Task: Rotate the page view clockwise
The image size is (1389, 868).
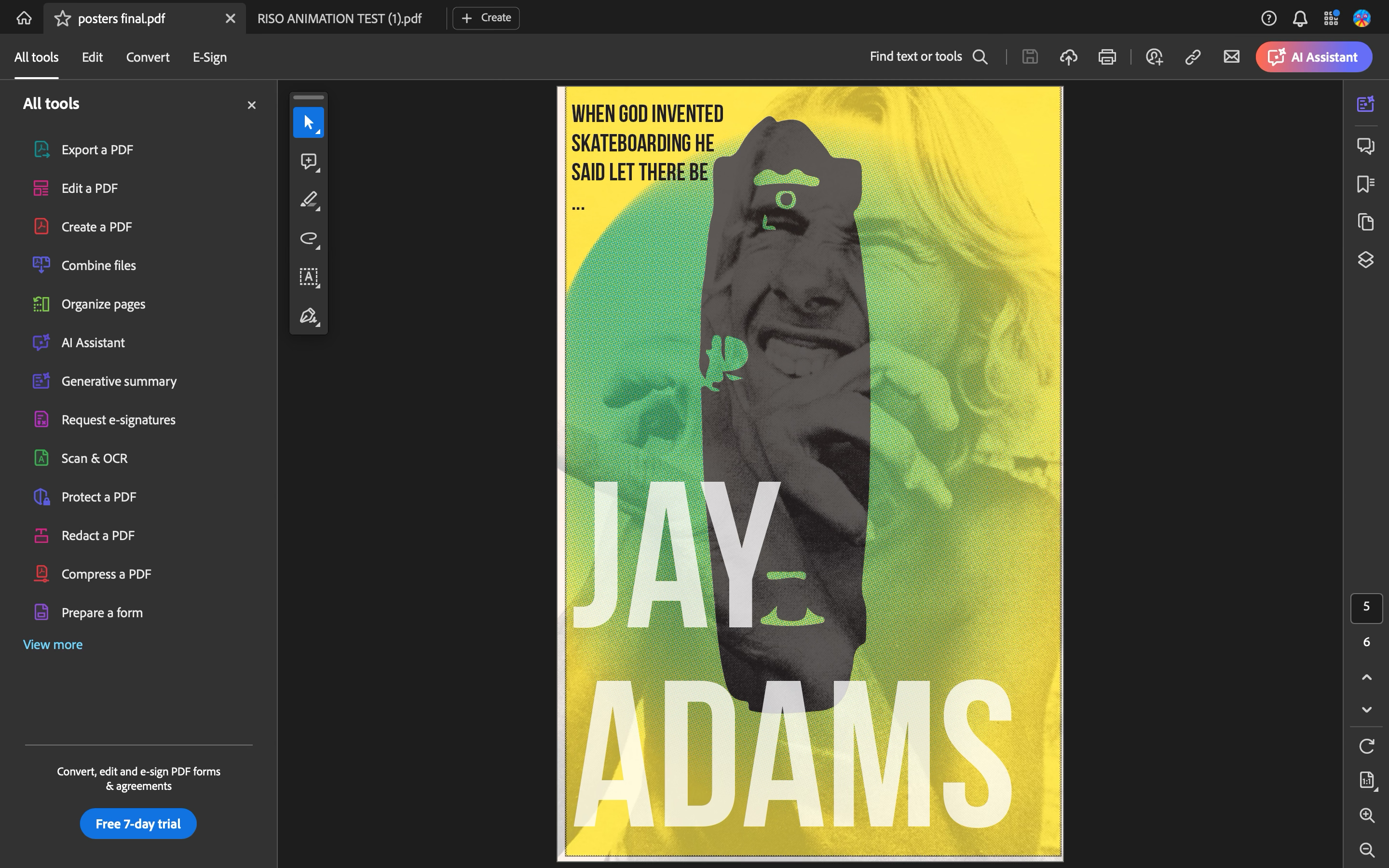Action: point(1367,746)
